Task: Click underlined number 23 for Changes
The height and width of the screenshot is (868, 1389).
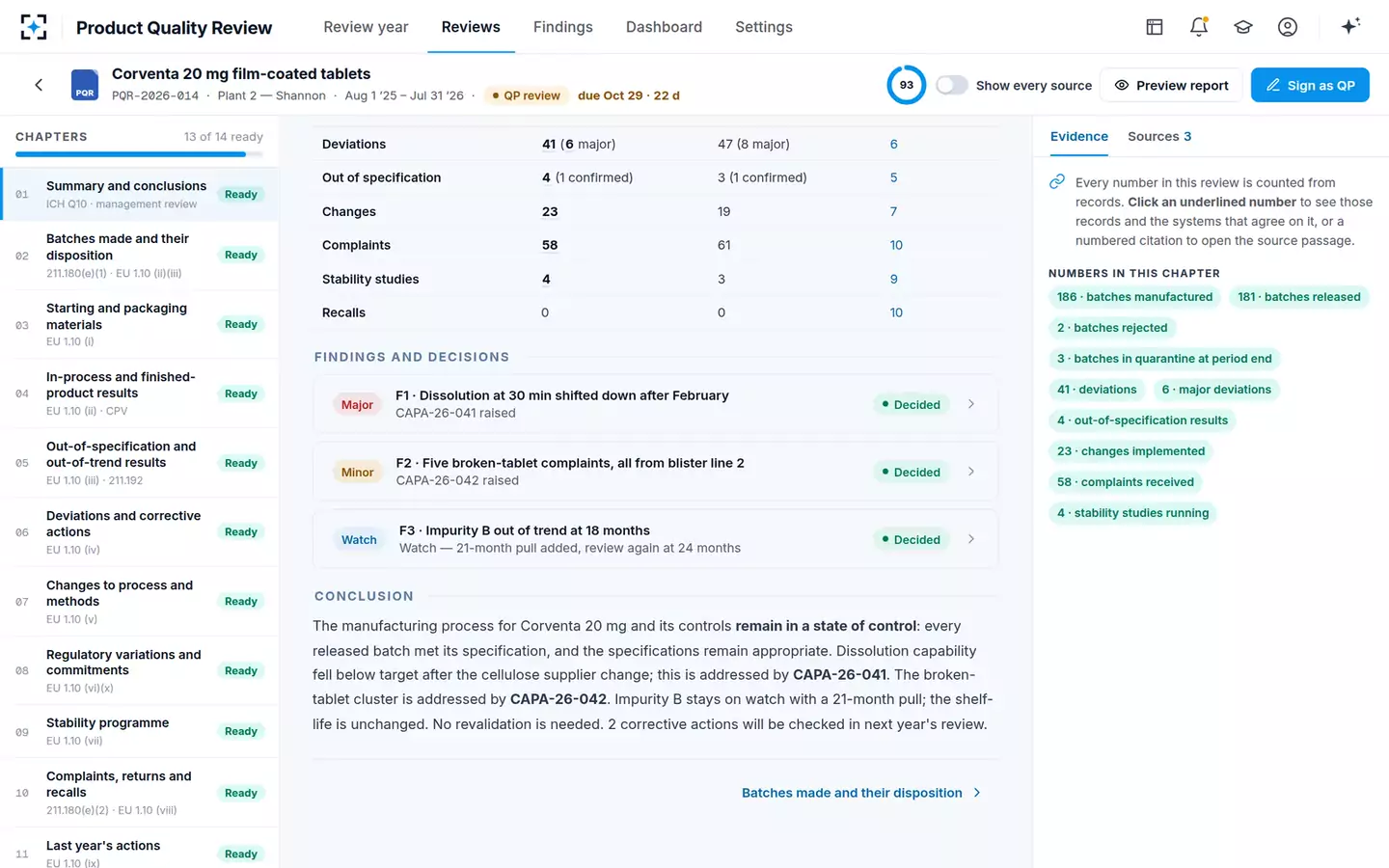Action: point(550,212)
